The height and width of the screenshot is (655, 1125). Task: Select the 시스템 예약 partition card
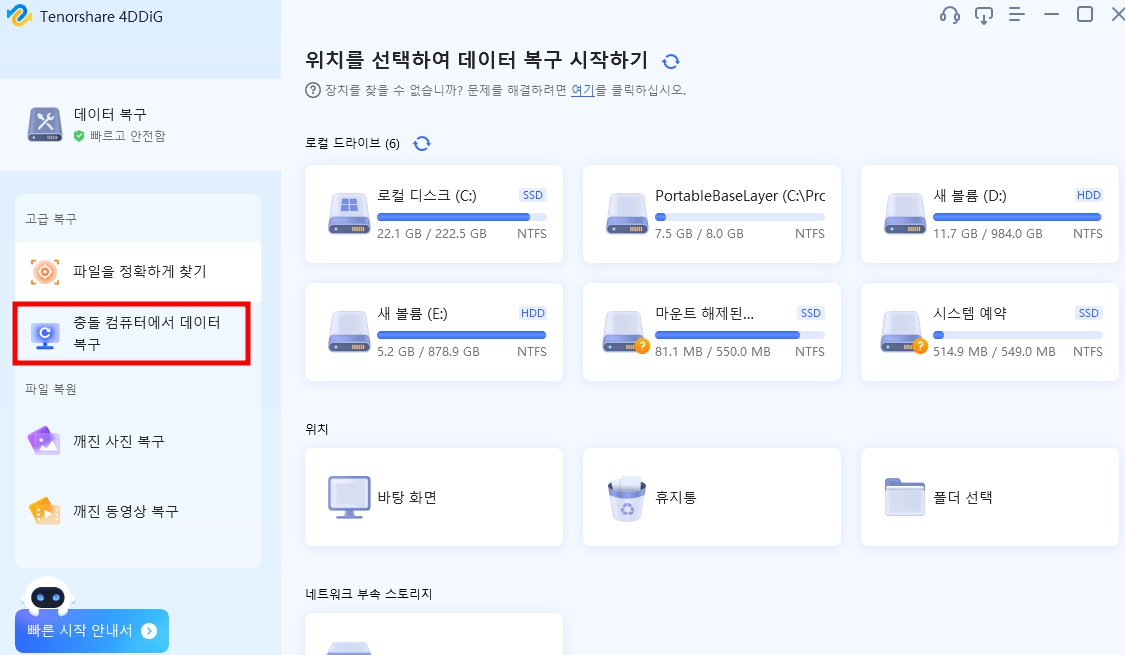990,332
